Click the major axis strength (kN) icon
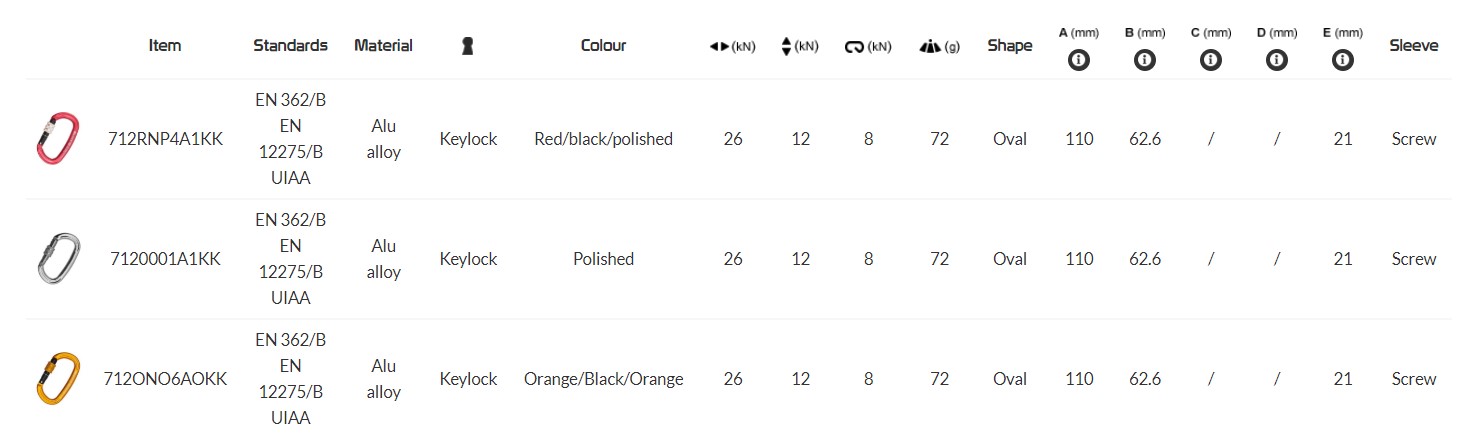 click(x=720, y=46)
